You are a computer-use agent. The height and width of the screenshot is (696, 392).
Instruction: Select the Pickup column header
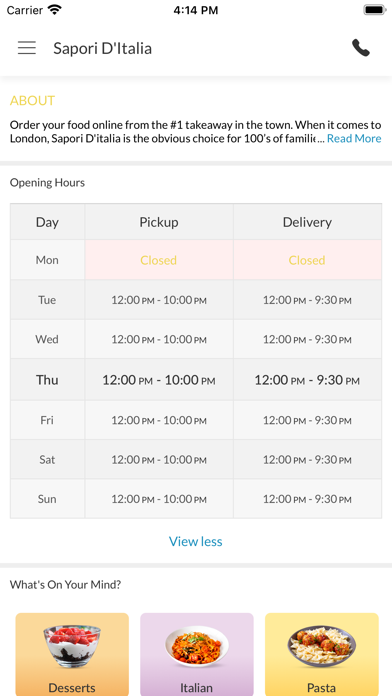(x=159, y=222)
